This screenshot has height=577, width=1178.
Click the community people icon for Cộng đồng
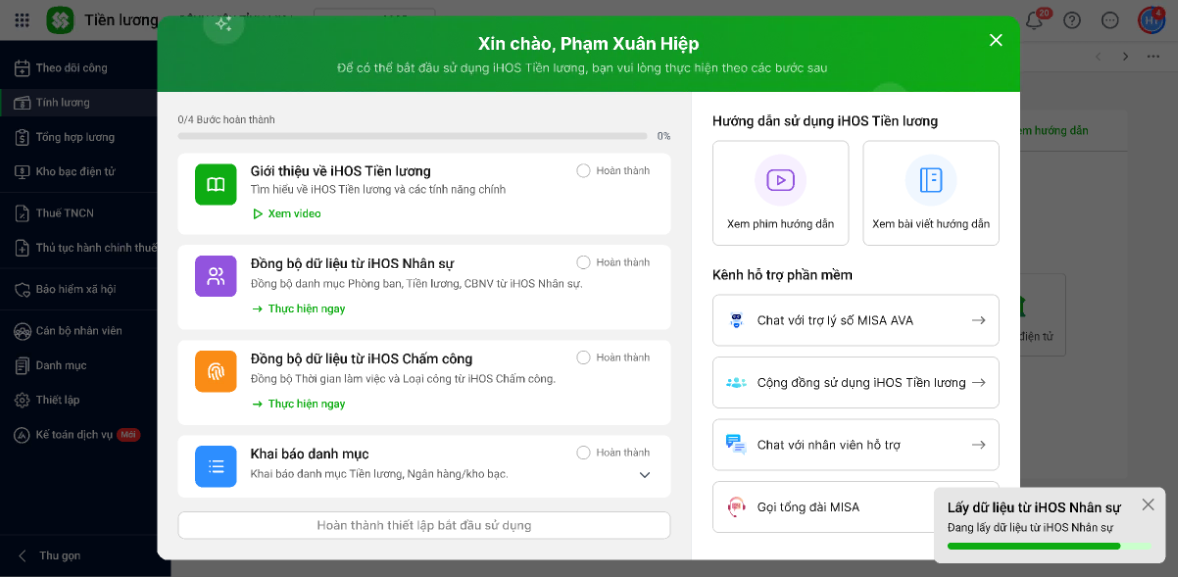(x=736, y=383)
